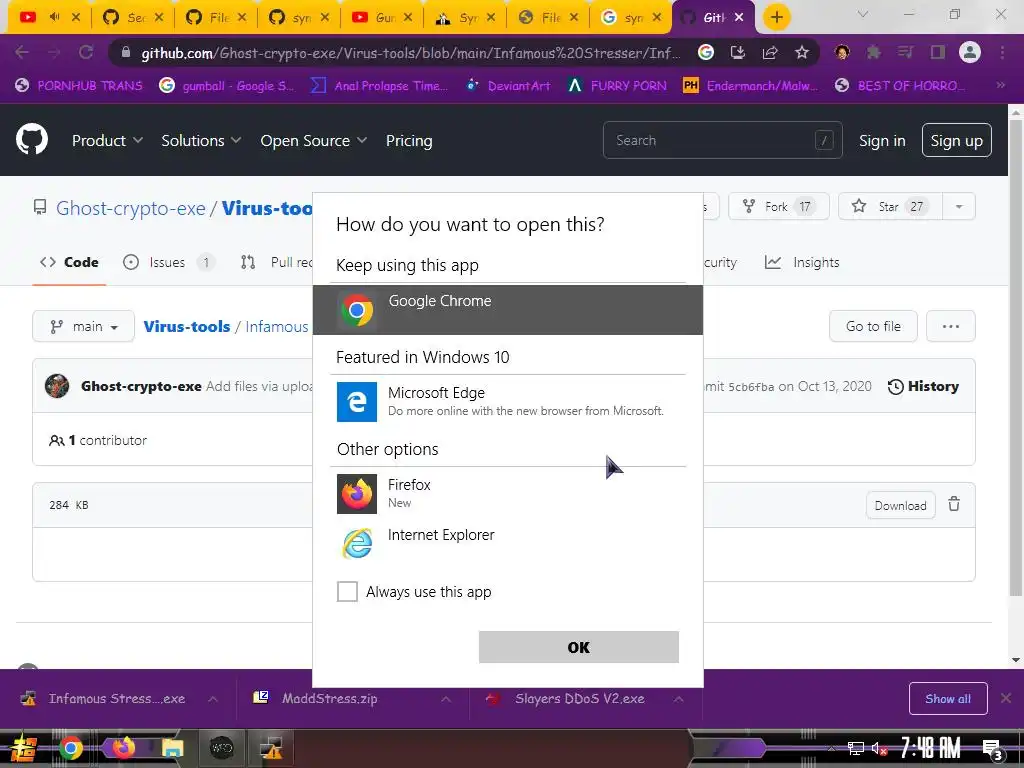Bookmark this page with the star icon

tap(802, 52)
